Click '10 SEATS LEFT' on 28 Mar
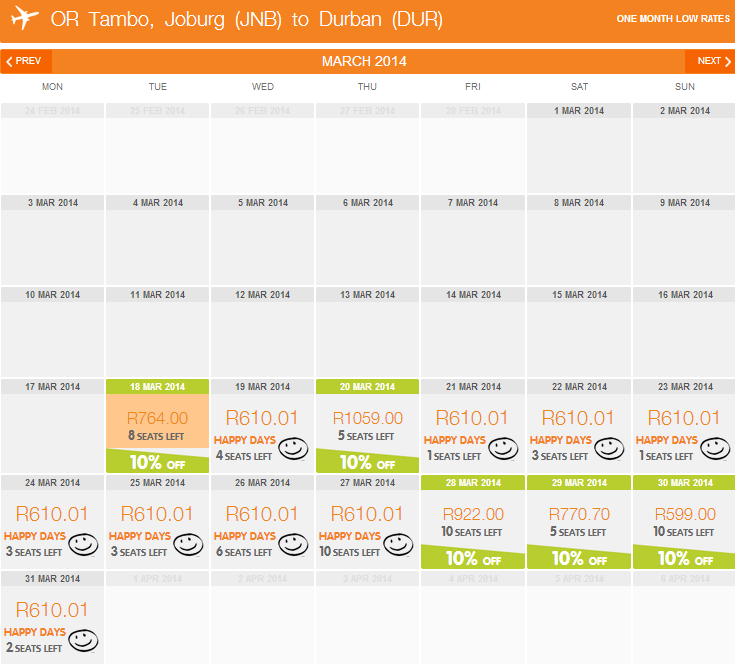 coord(472,532)
